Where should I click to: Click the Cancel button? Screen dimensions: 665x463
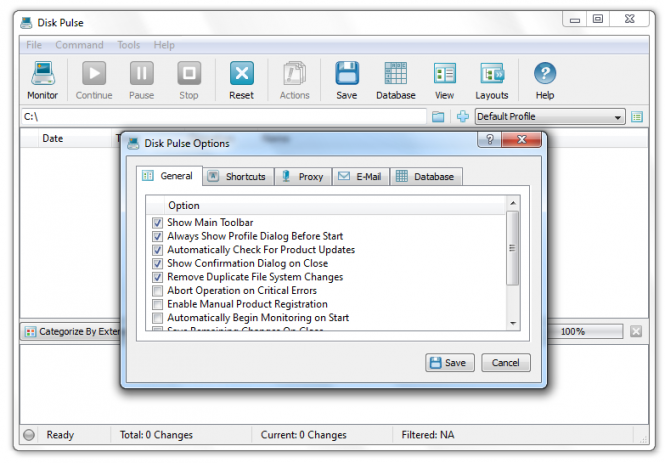506,363
